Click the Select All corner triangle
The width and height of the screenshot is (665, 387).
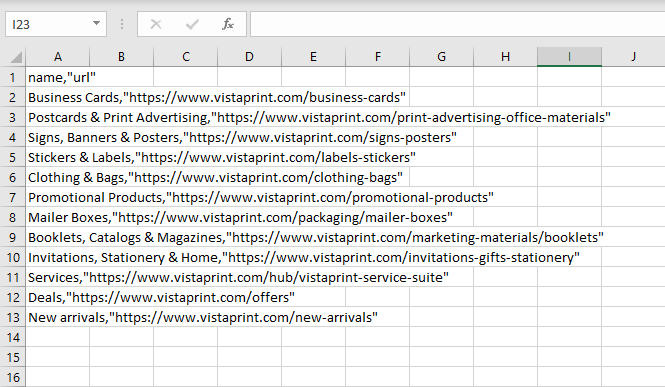16,57
